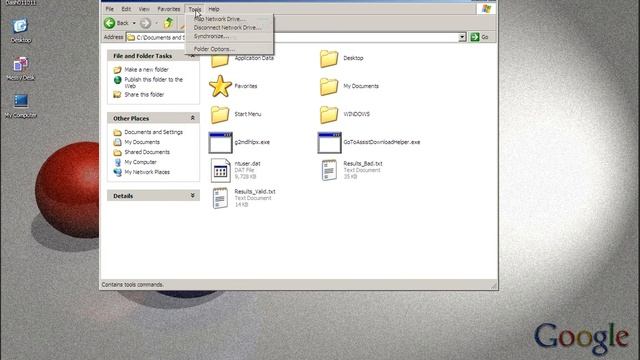Click Make a new folder link

(x=146, y=70)
